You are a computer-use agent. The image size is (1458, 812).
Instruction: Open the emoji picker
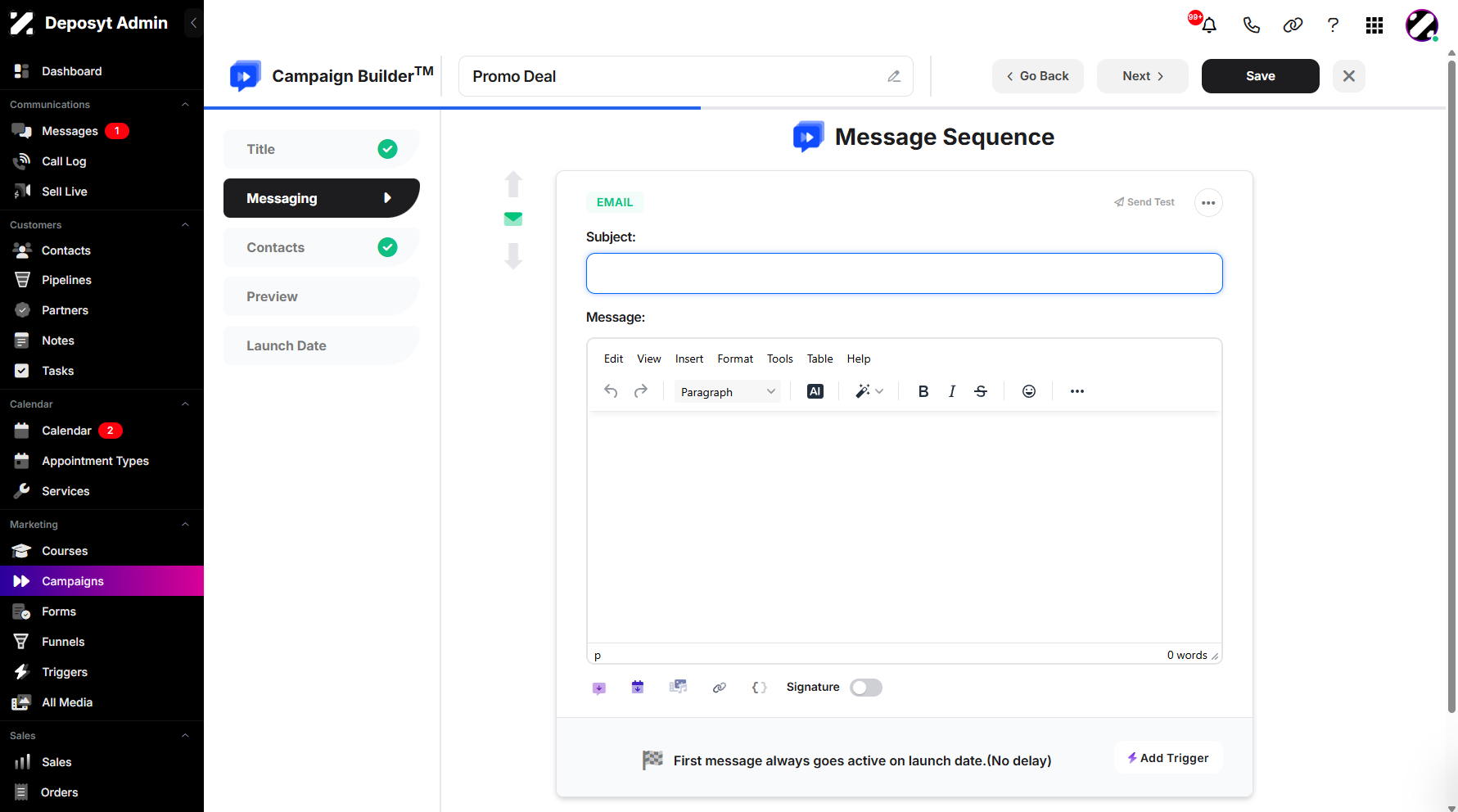pos(1029,391)
